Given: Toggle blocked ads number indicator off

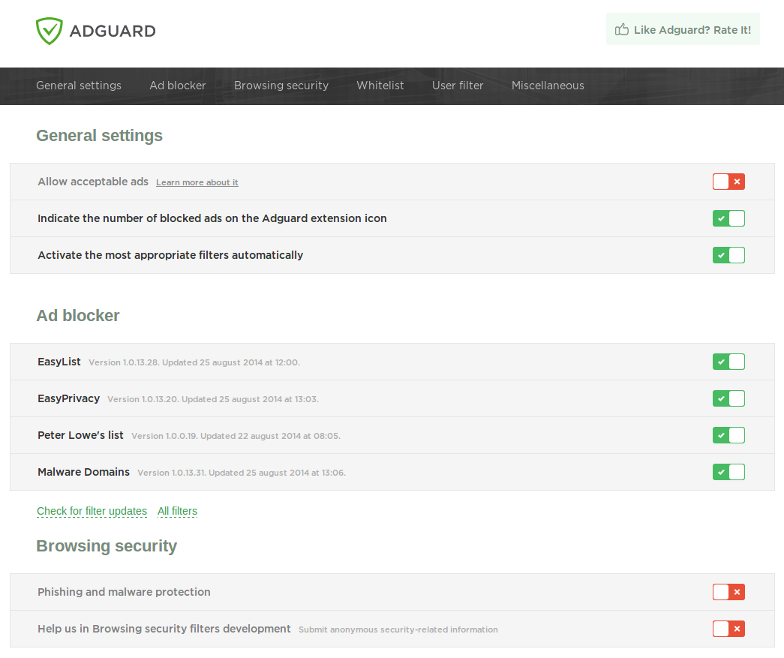Looking at the screenshot, I should click(x=728, y=218).
